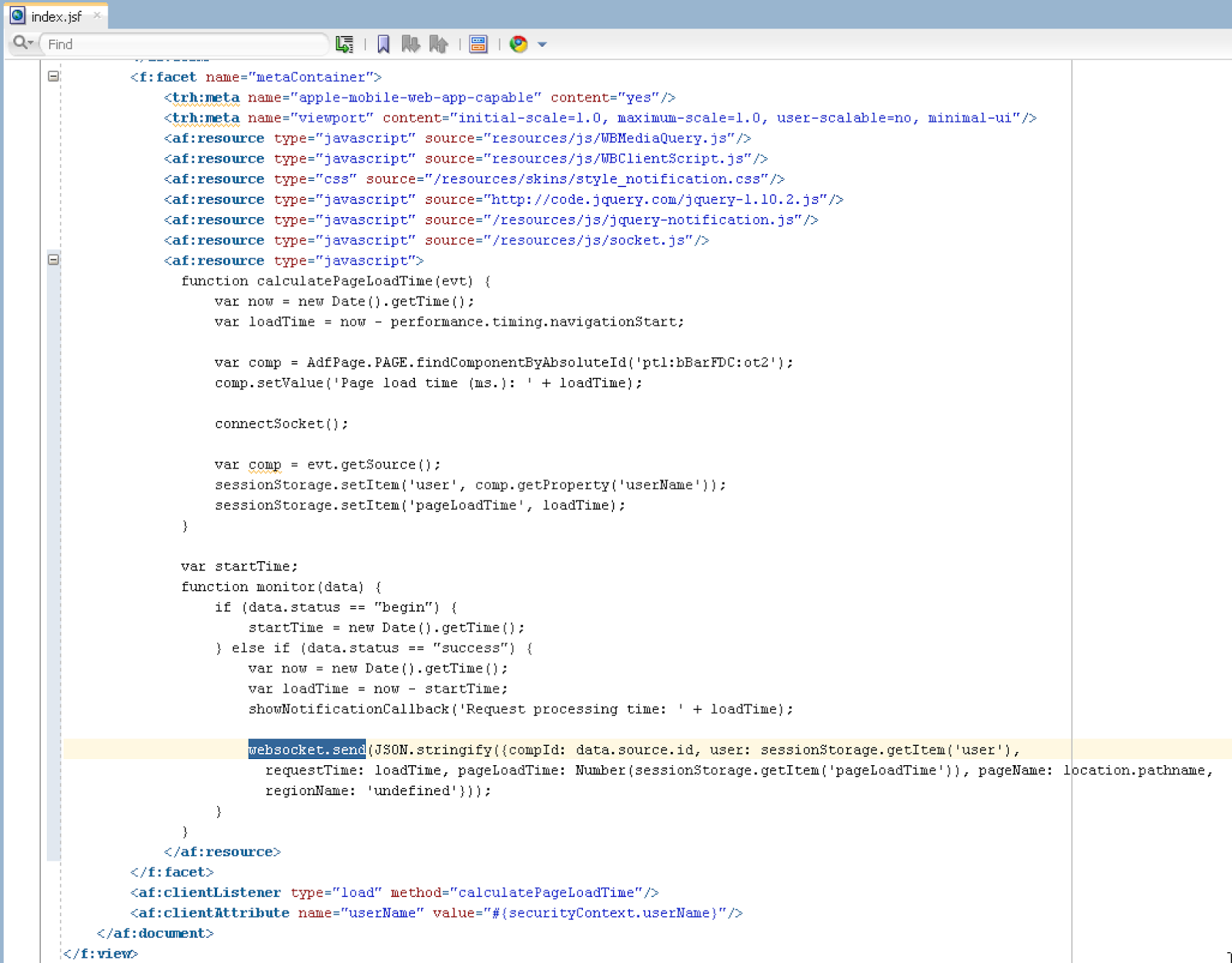Click the jquery-notification.js resource line
The image size is (1232, 963).
point(490,220)
